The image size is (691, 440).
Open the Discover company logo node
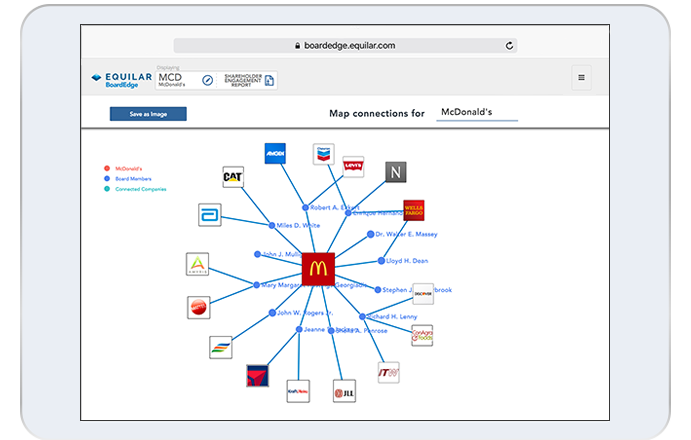[x=423, y=294]
